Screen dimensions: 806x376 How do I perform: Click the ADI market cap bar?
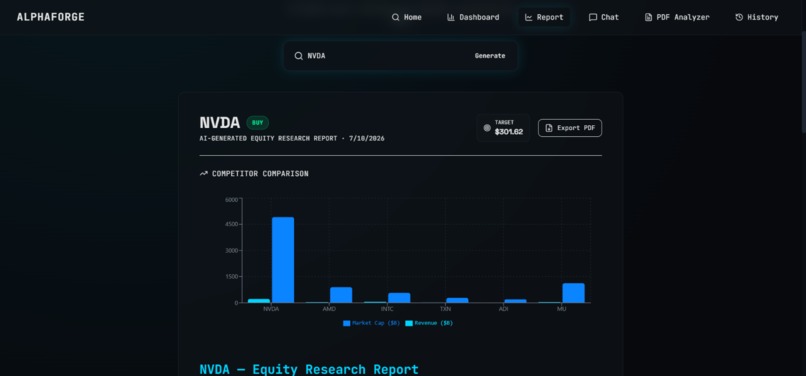click(x=516, y=301)
